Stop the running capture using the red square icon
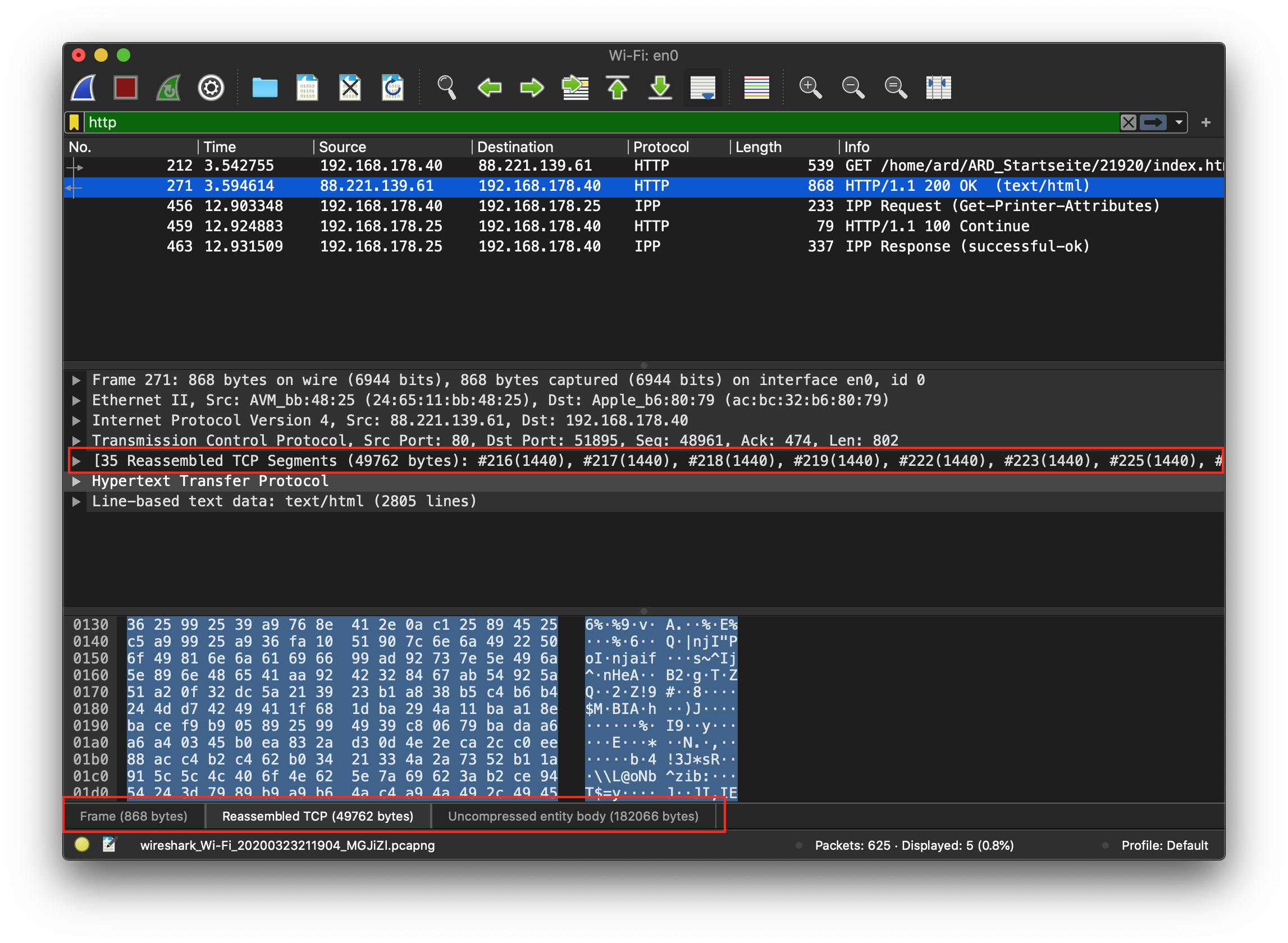This screenshot has height=943, width=1288. point(126,88)
